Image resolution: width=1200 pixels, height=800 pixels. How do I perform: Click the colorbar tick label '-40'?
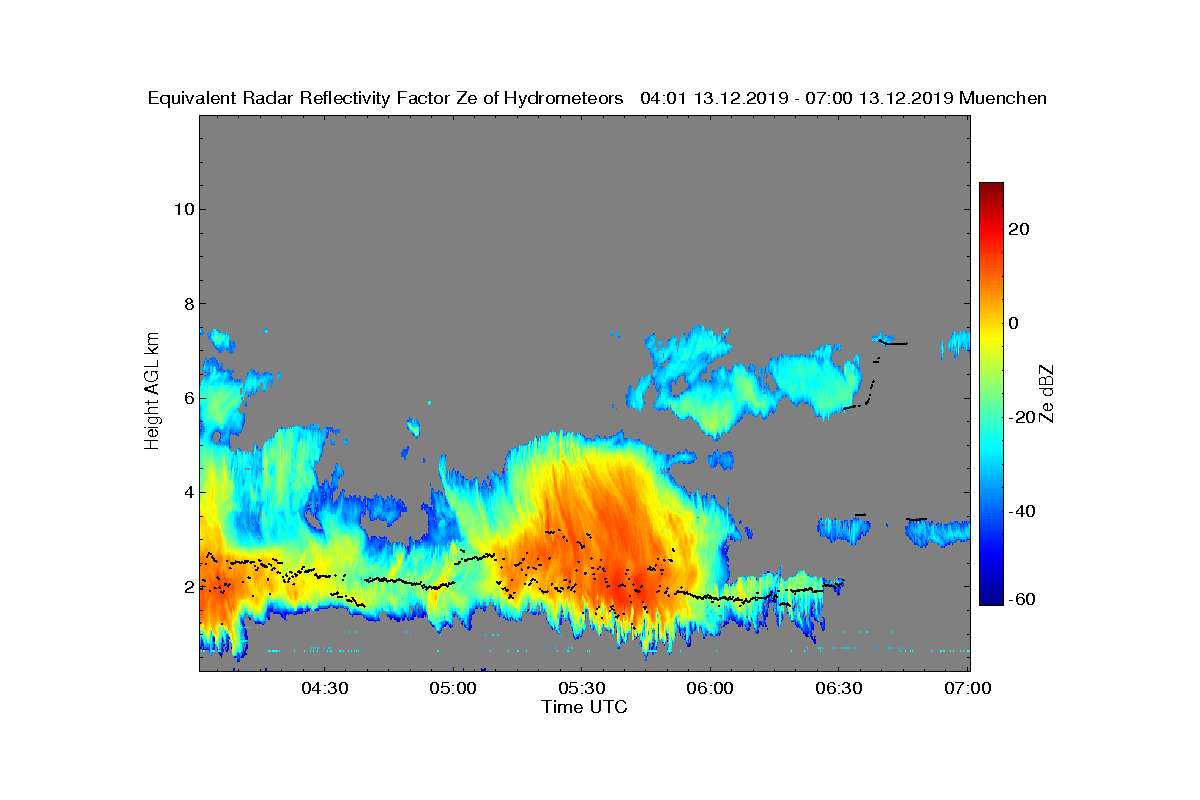pyautogui.click(x=1022, y=511)
